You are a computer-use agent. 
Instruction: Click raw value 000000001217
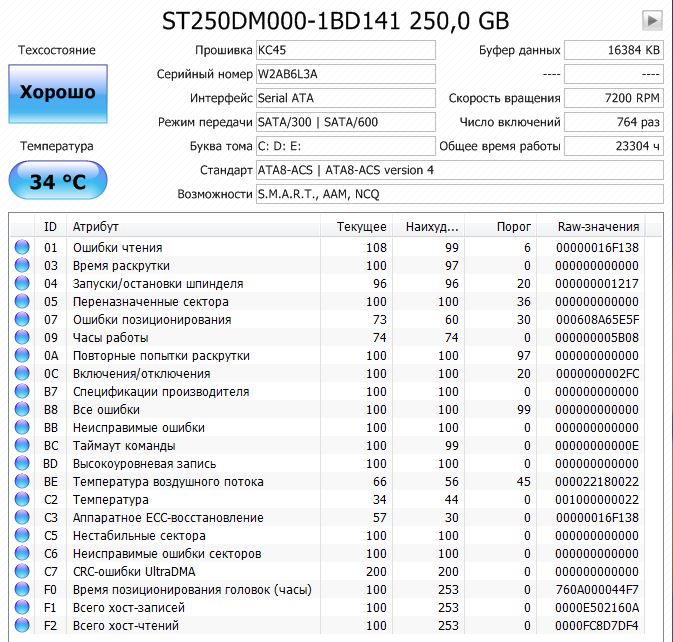(x=597, y=284)
